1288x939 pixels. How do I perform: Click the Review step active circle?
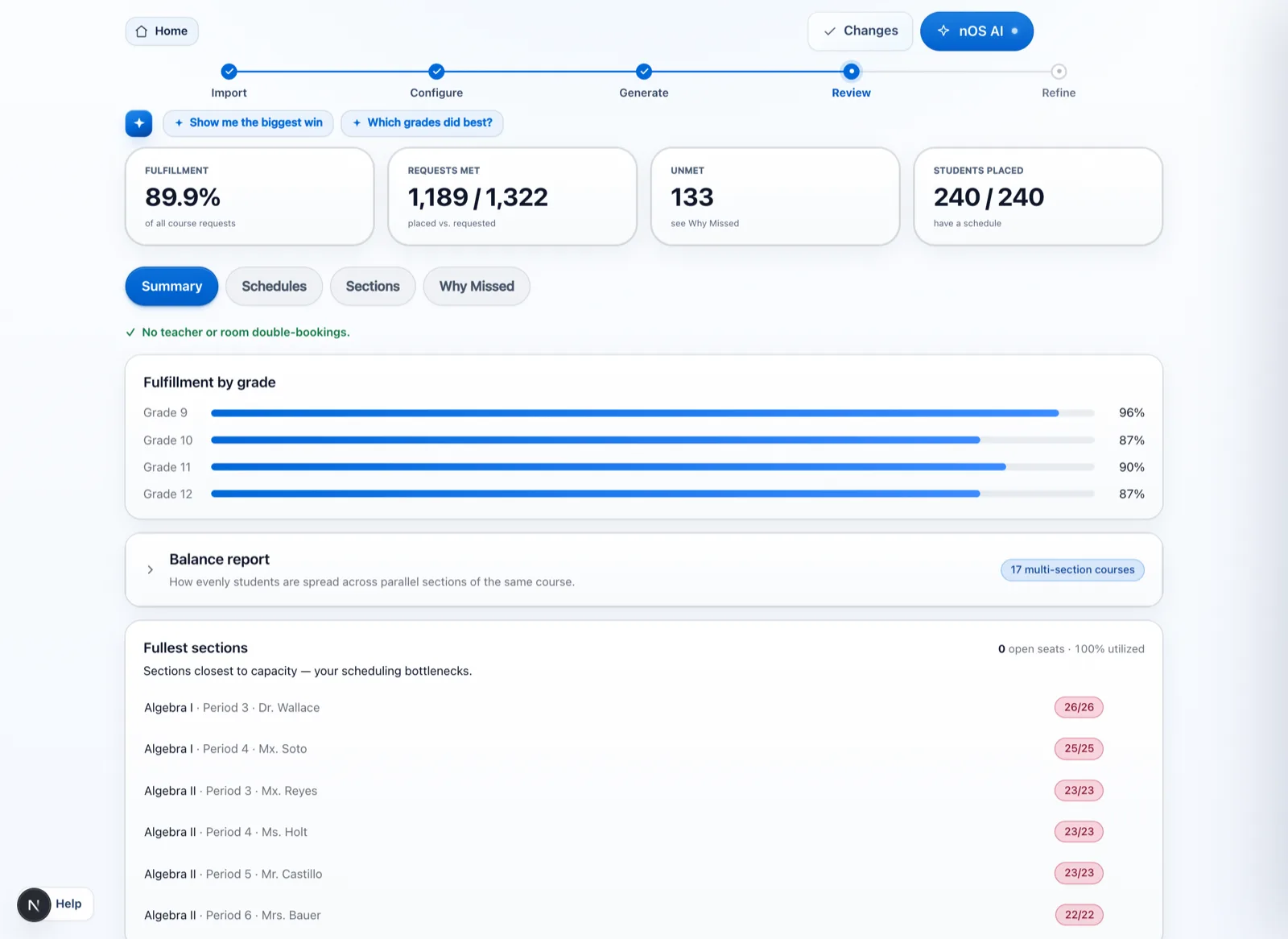tap(851, 72)
